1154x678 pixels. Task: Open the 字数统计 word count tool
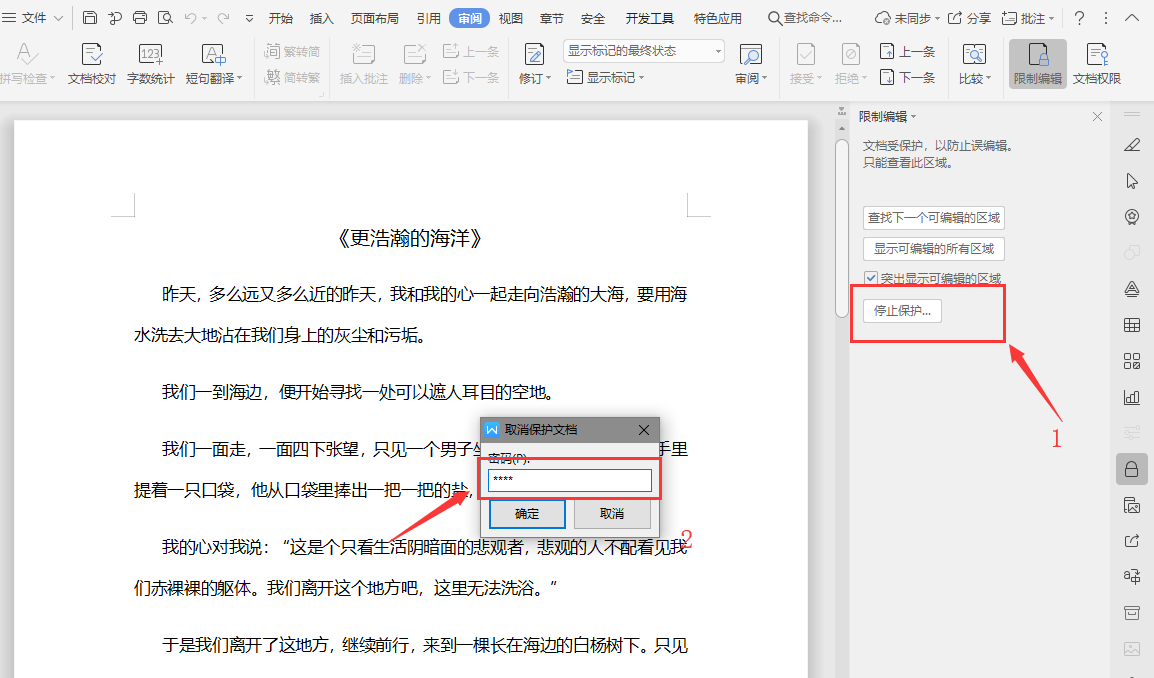pos(150,63)
